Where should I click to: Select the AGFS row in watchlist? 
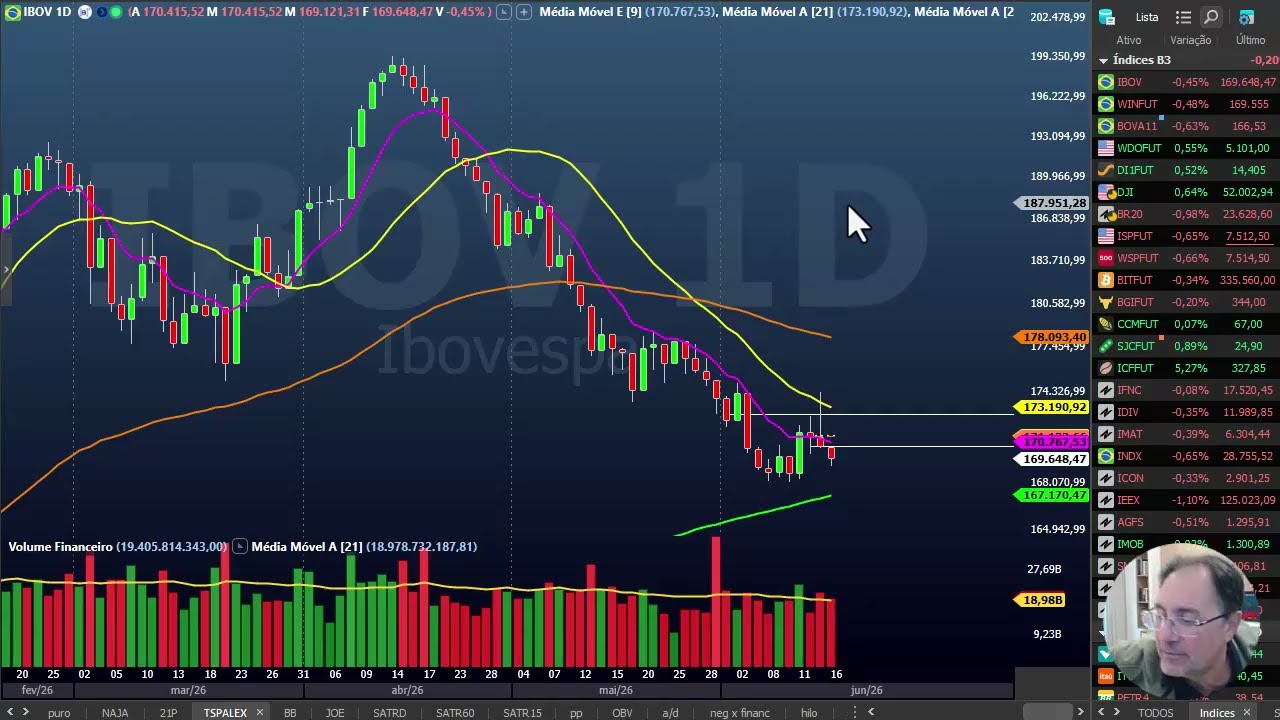click(1188, 522)
